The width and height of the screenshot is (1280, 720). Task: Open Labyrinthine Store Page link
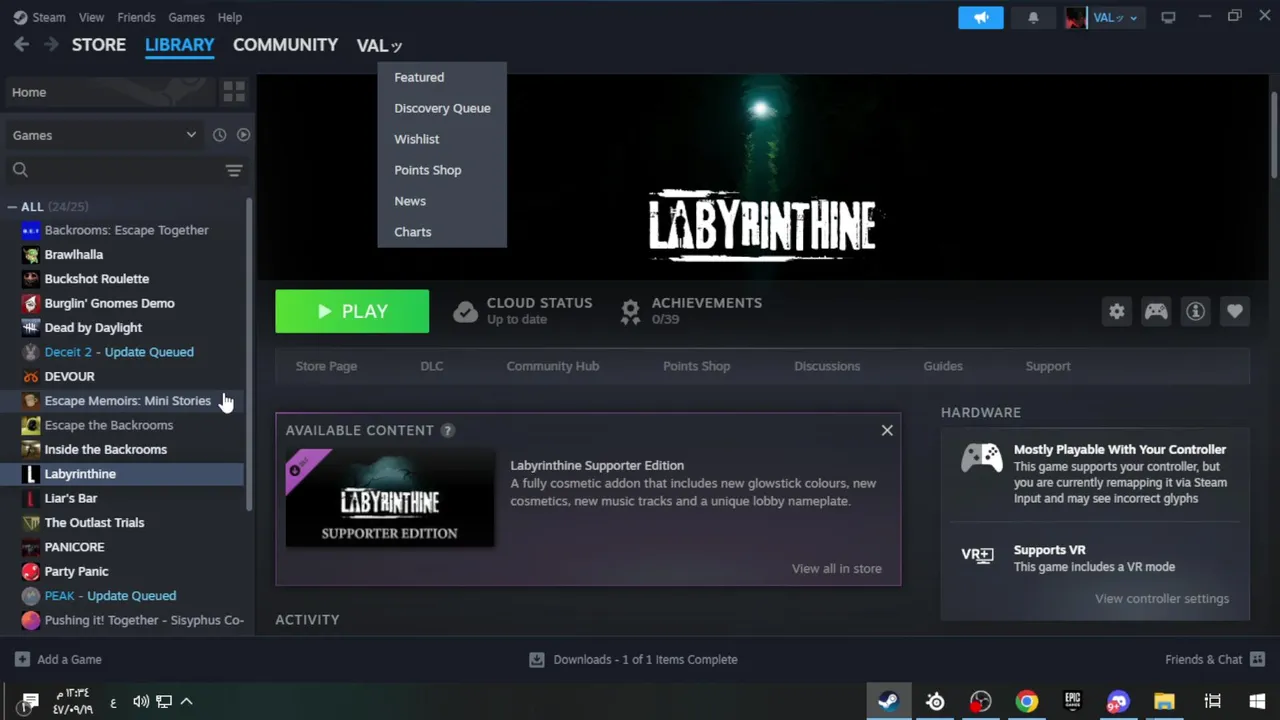(x=326, y=366)
